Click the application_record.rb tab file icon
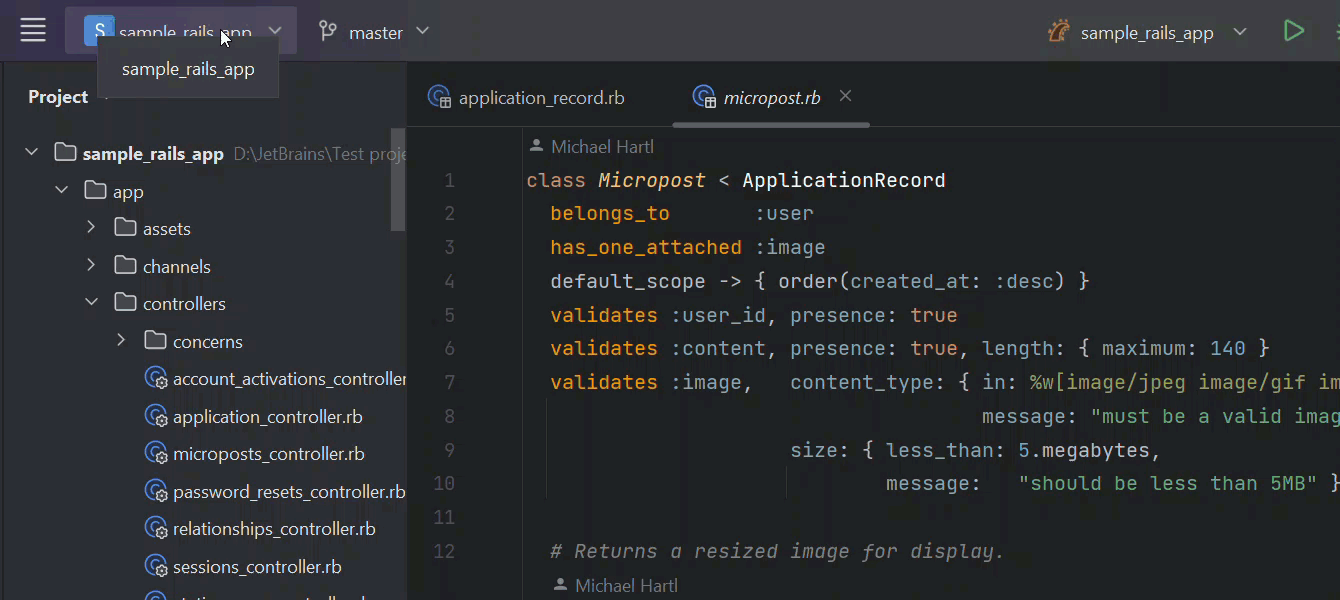 pyautogui.click(x=439, y=97)
